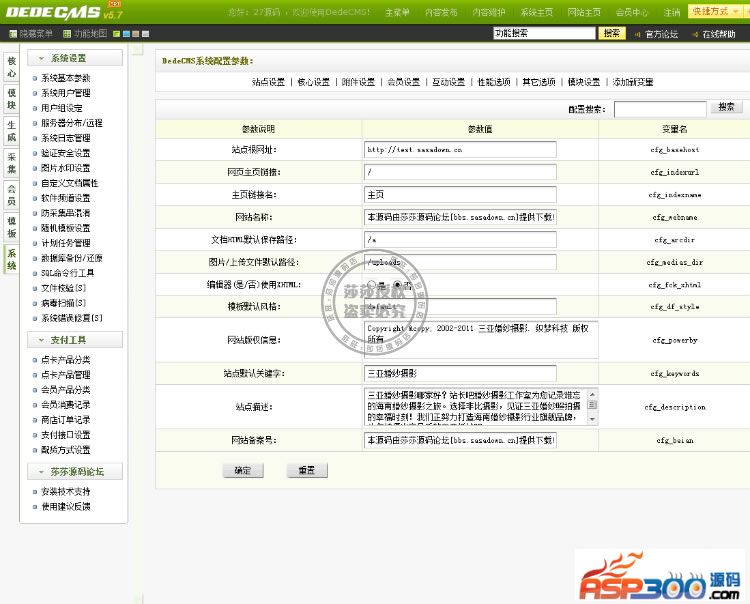
Task: Open the 核心设置 config tab
Action: [313, 82]
